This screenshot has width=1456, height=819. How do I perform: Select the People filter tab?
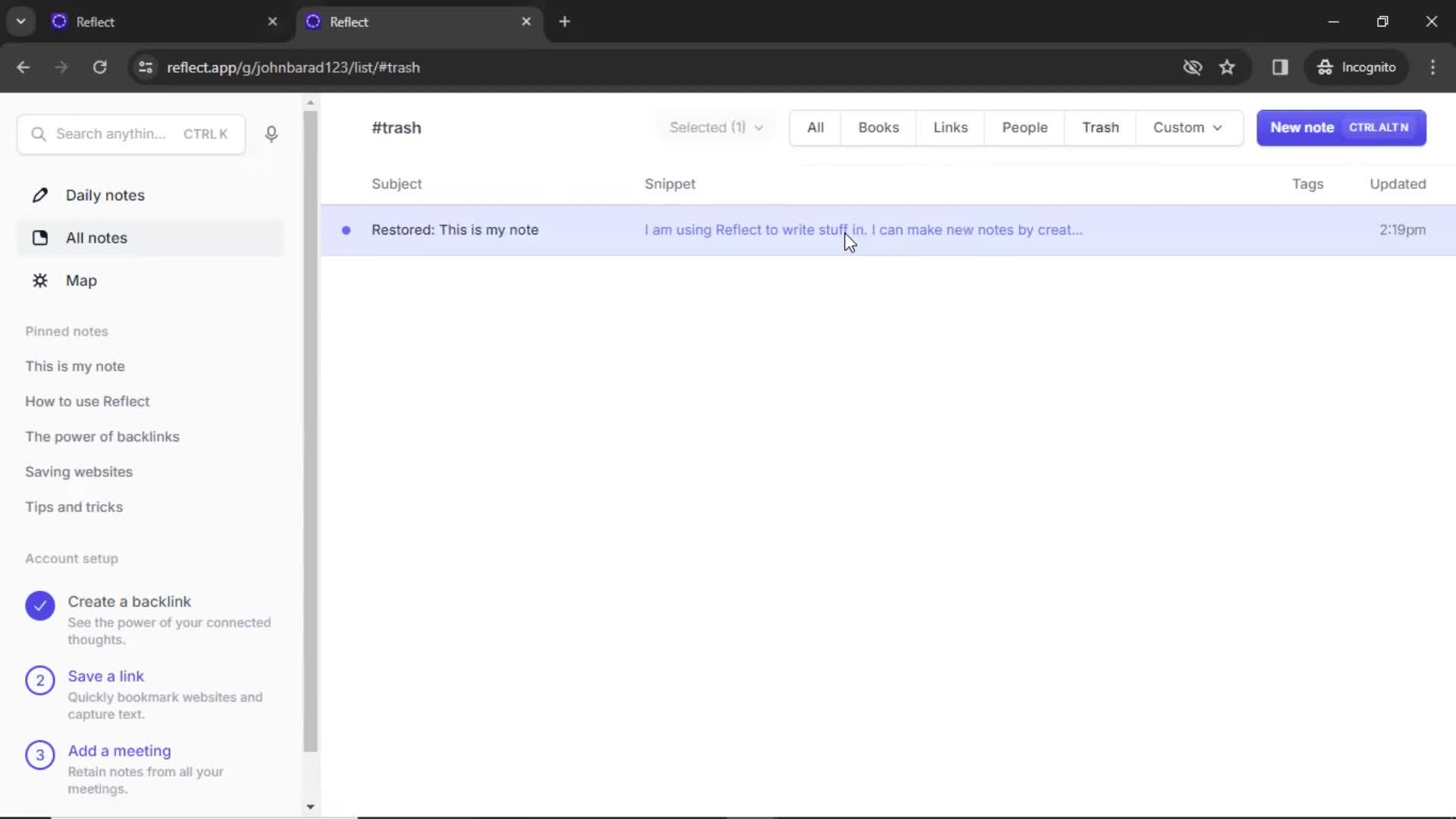coord(1025,127)
